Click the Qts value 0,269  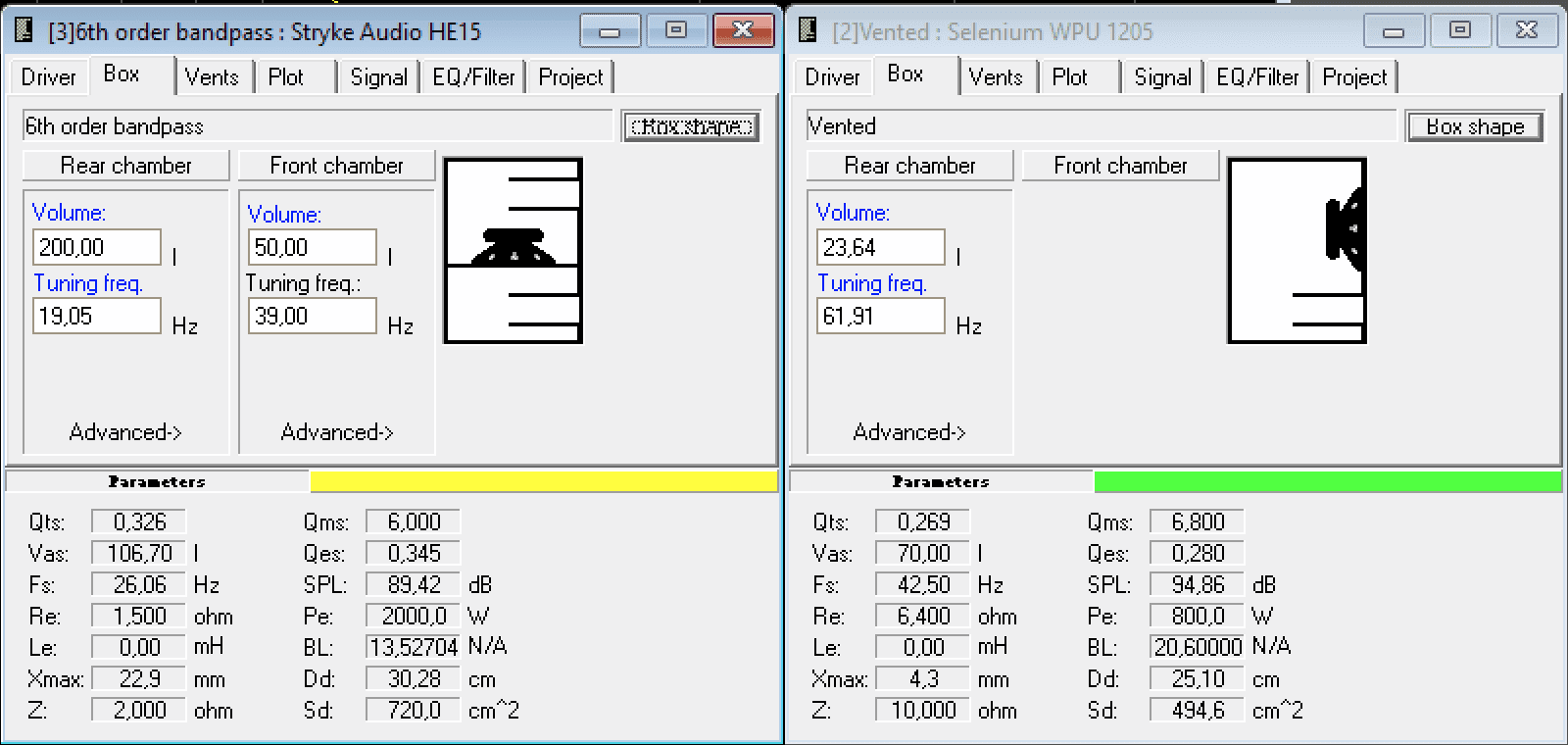coord(922,522)
